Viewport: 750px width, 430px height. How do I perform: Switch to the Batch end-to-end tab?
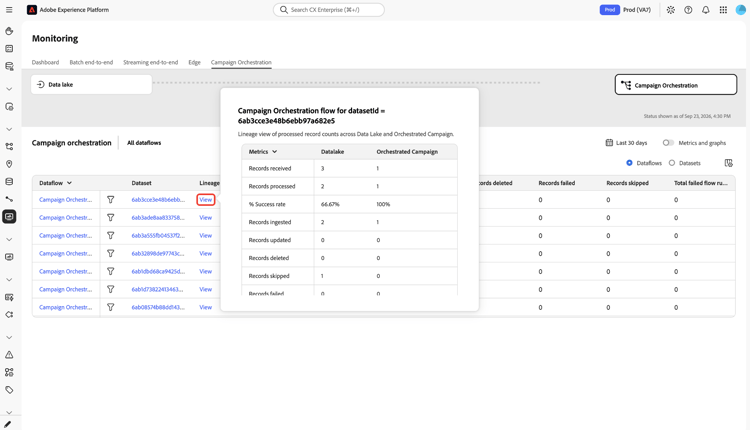[x=91, y=62]
